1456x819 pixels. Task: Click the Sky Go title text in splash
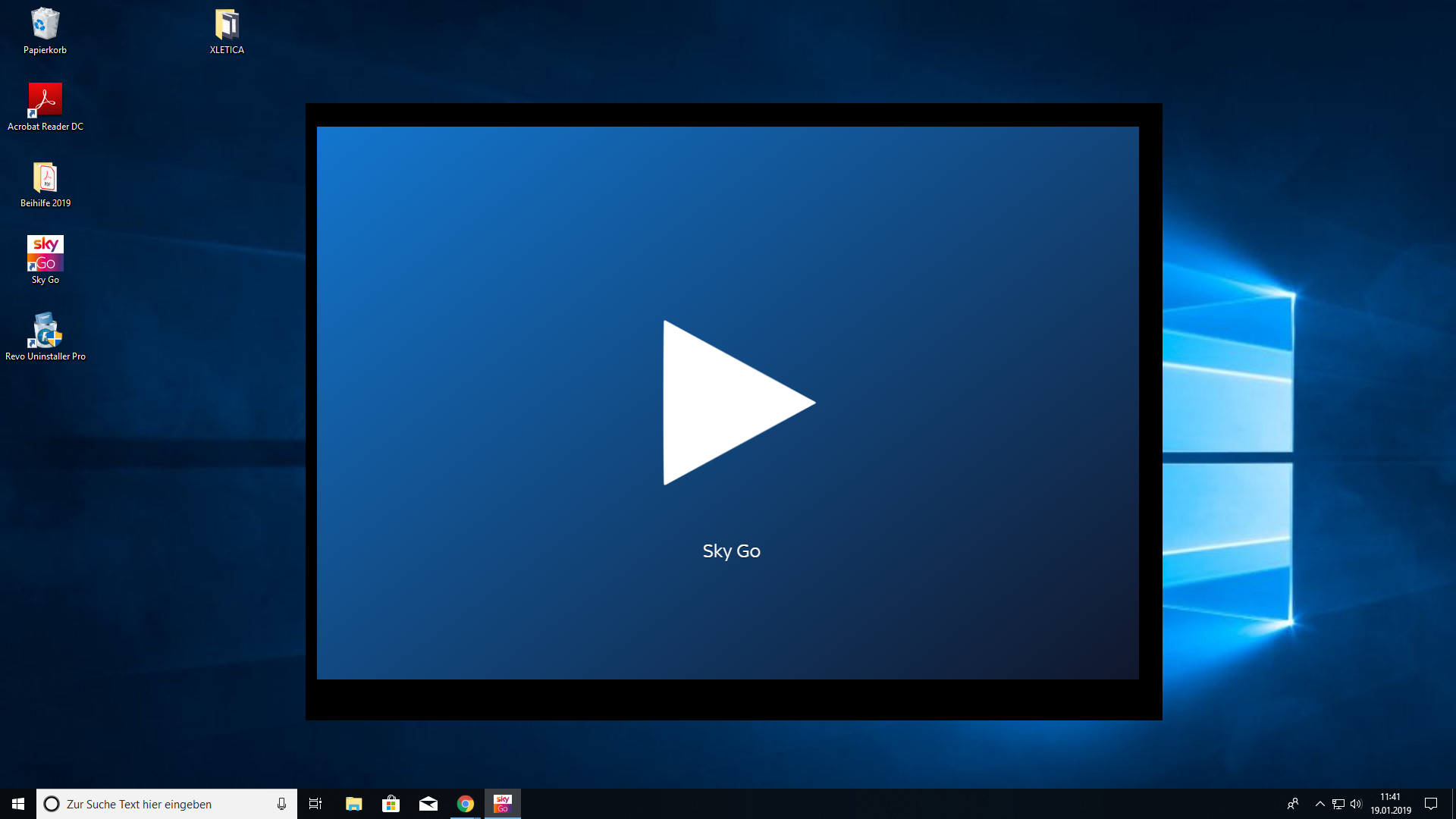pos(731,551)
